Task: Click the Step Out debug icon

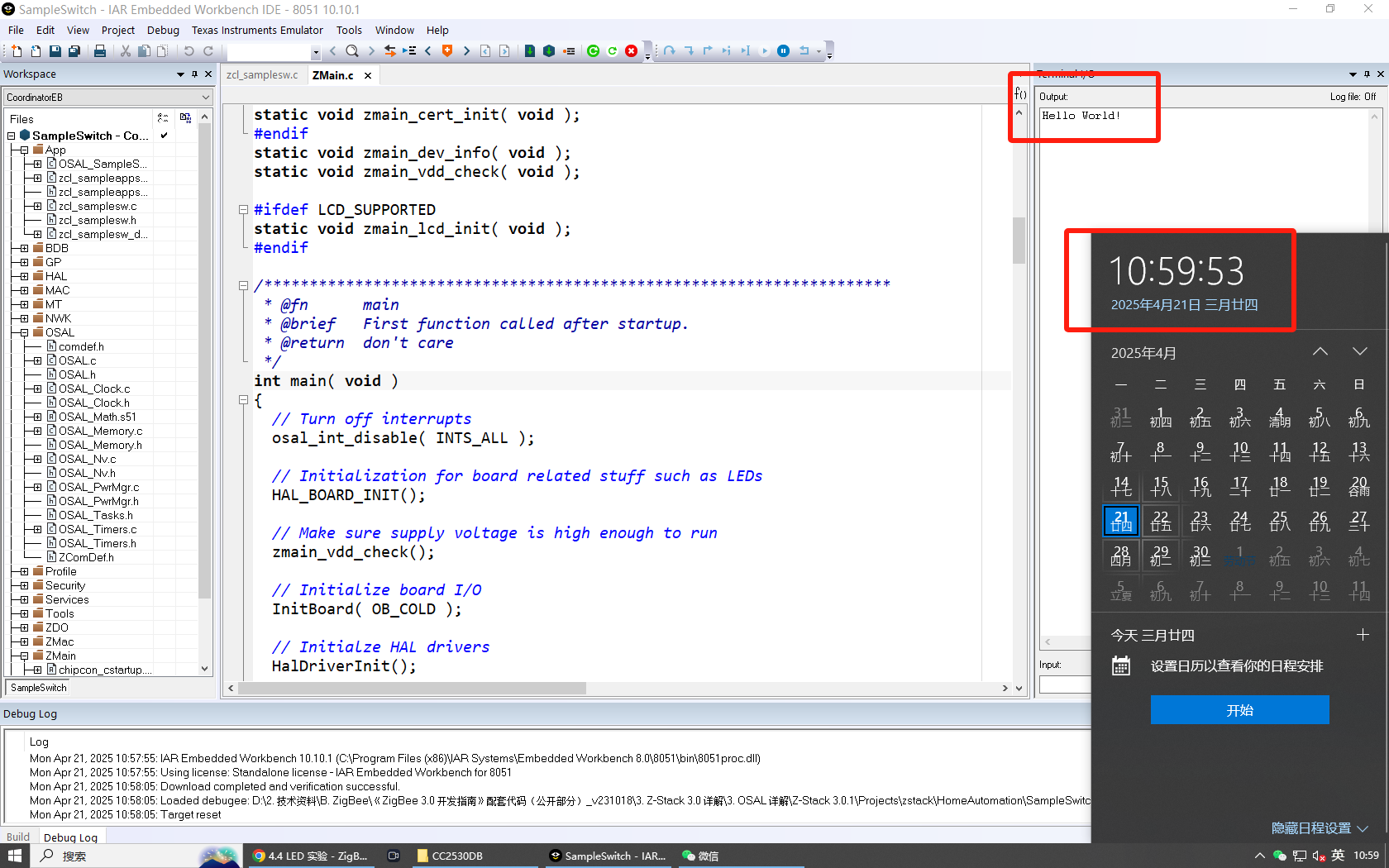Action: tap(708, 51)
